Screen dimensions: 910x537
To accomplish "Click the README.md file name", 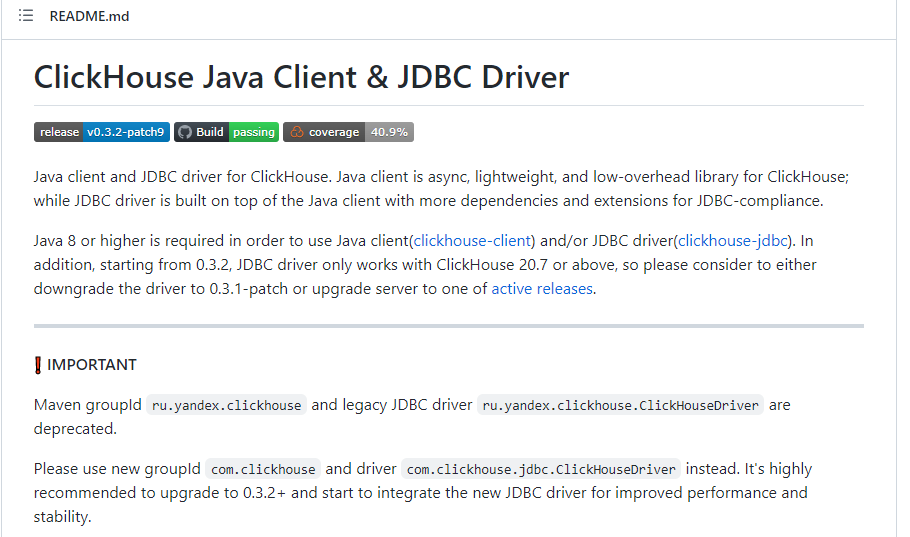I will tap(89, 16).
